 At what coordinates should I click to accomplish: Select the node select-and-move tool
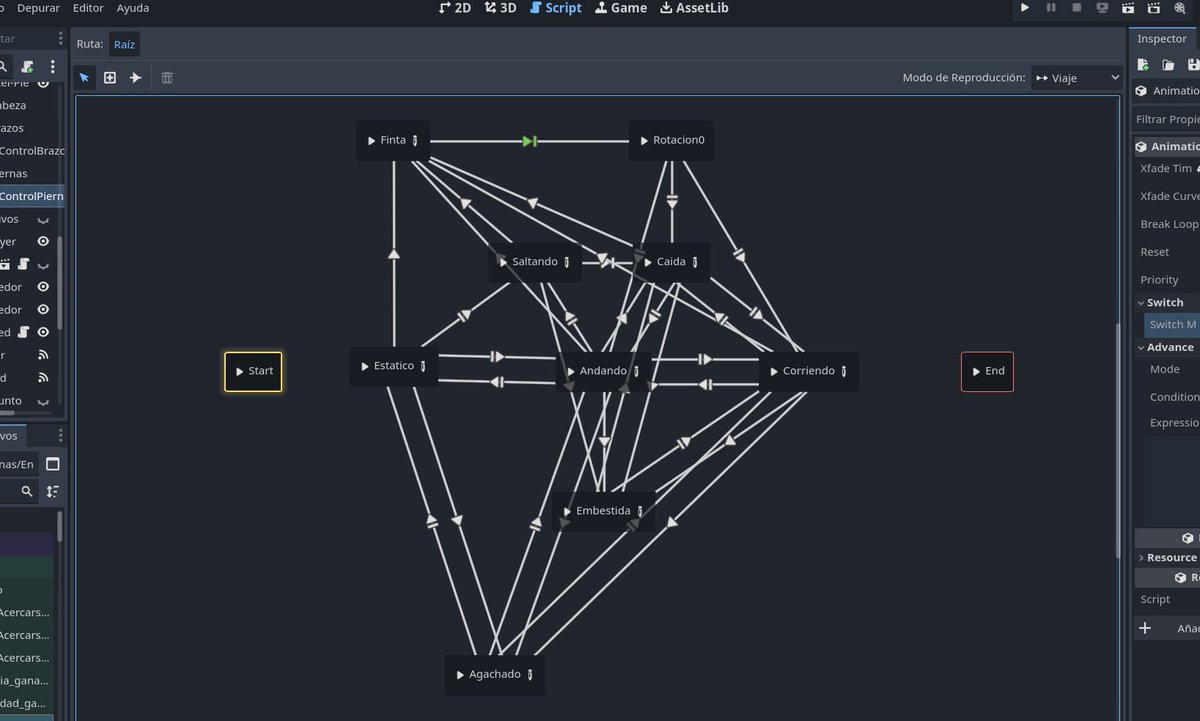[85, 77]
